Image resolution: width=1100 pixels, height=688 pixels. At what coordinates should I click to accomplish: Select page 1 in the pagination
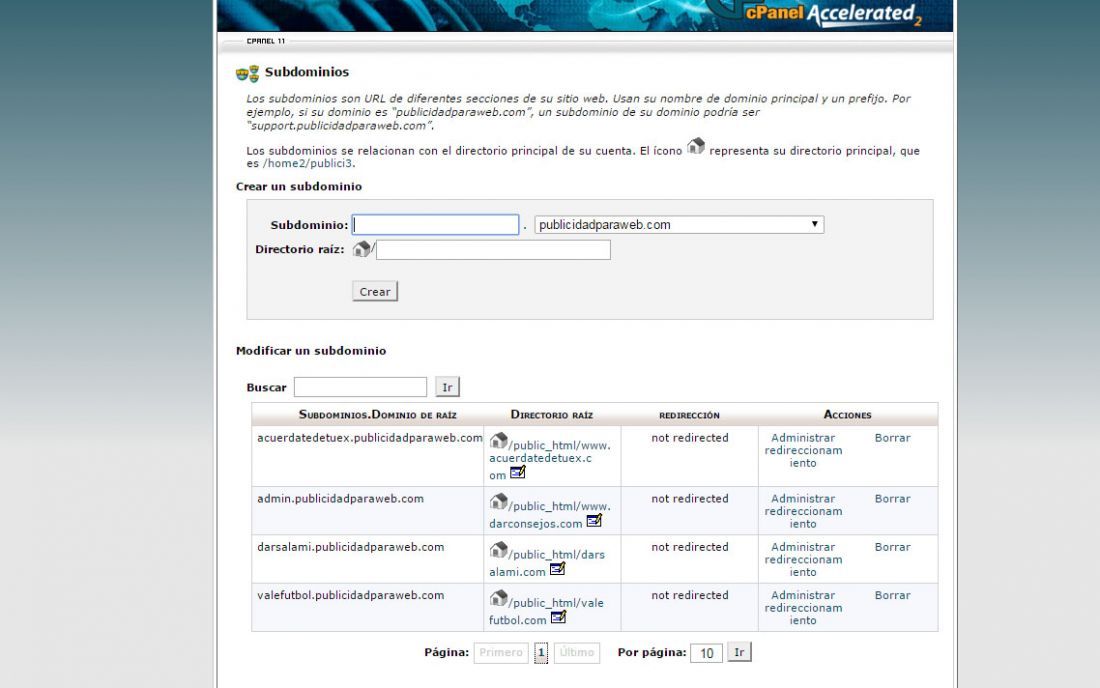[541, 653]
